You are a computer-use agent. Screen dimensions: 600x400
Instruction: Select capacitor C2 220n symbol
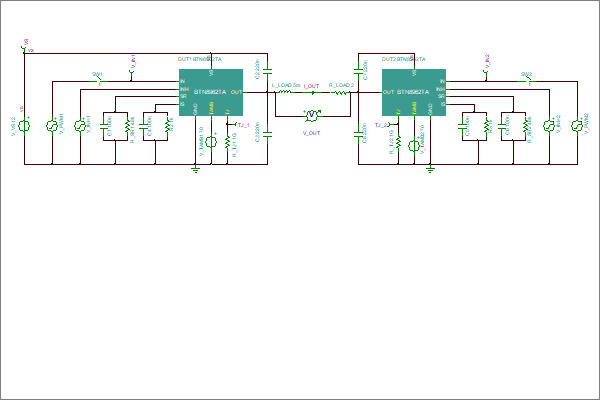[x=267, y=72]
